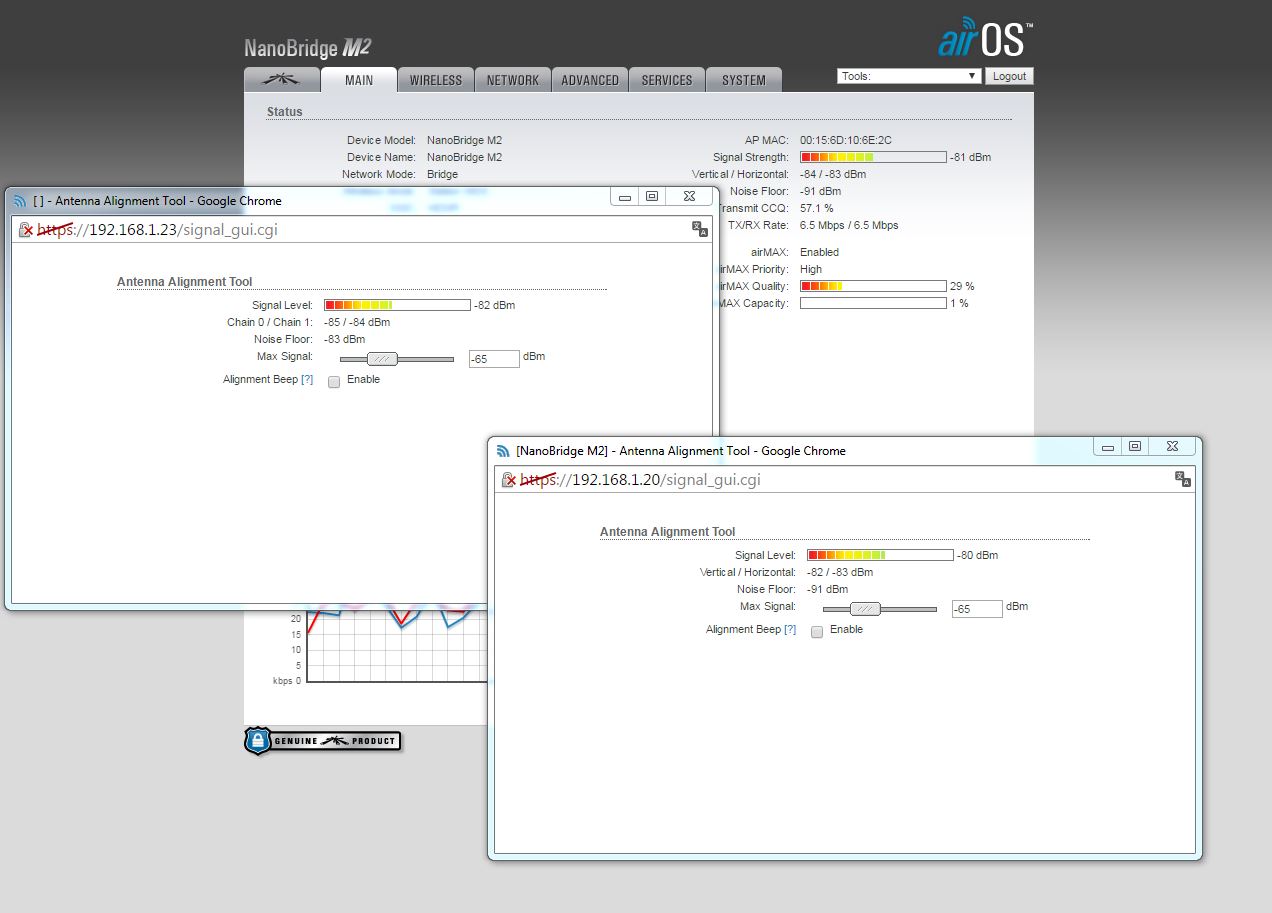The height and width of the screenshot is (913, 1272).
Task: Click Noise Floor -83 dBm in 192.168.1.23 window
Action: coord(345,339)
